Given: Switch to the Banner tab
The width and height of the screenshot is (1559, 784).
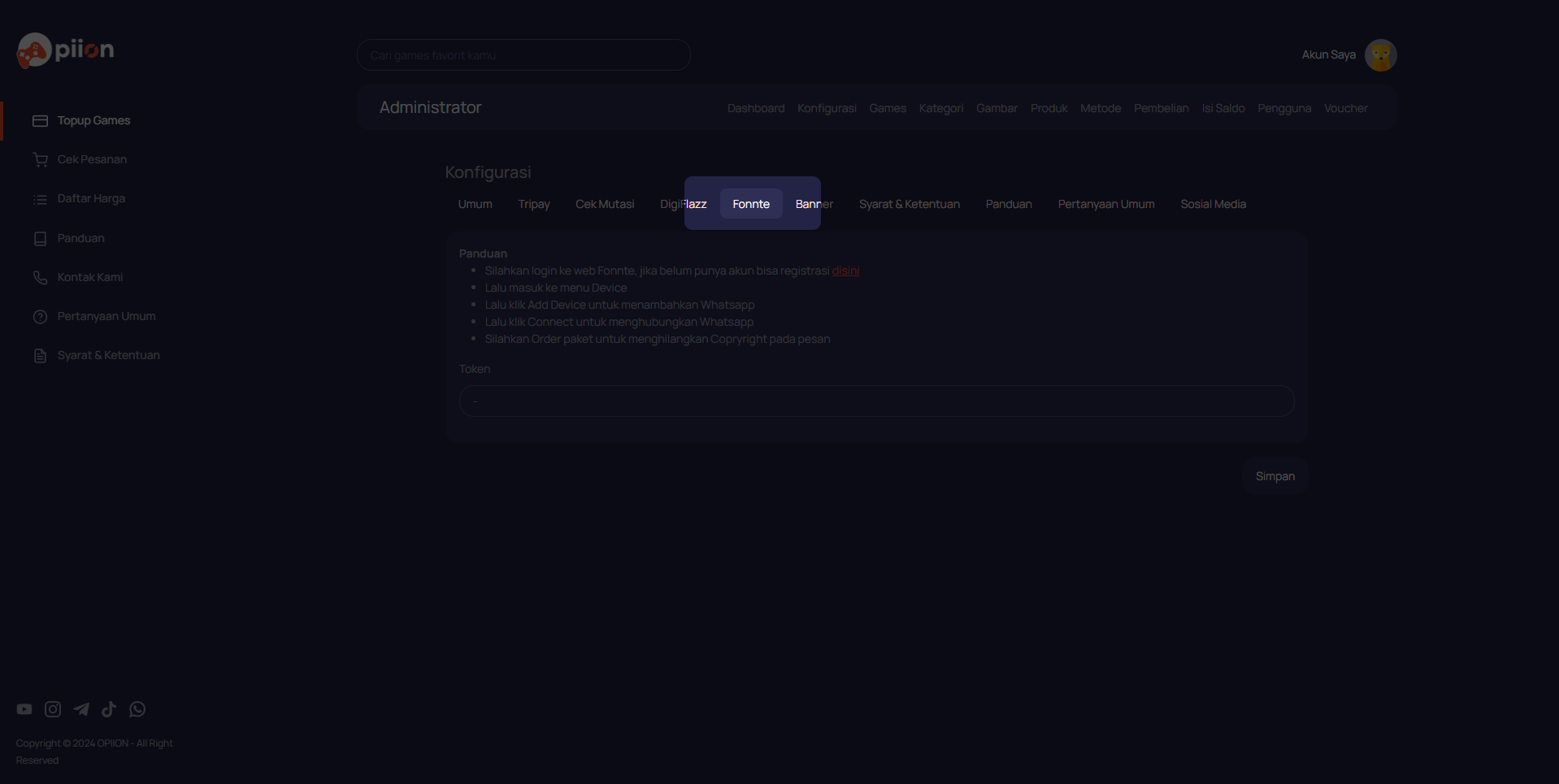Looking at the screenshot, I should (814, 204).
